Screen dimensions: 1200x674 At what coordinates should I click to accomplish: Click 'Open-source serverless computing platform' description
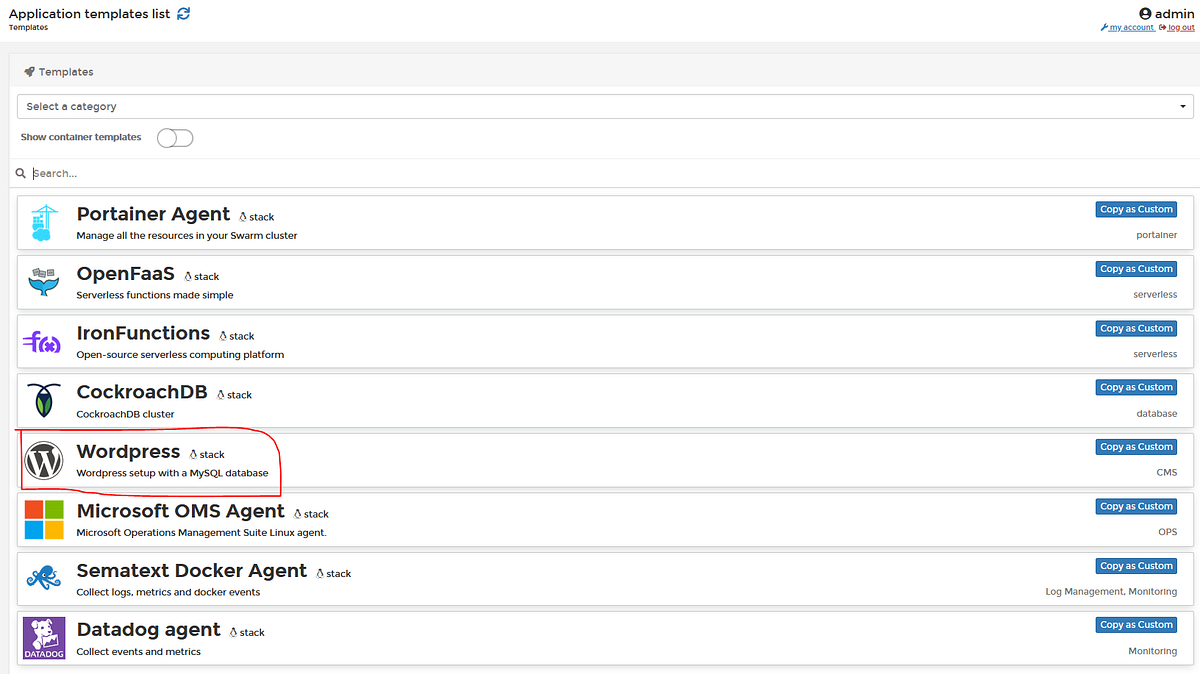click(x=180, y=355)
